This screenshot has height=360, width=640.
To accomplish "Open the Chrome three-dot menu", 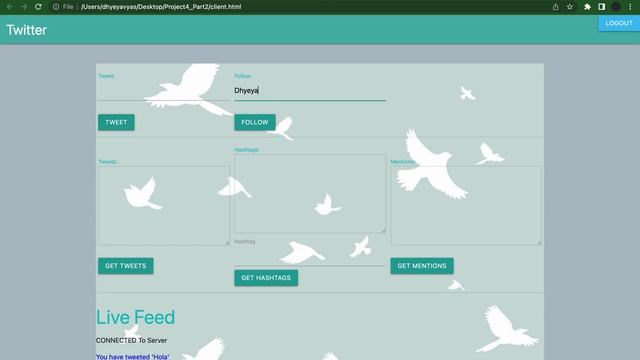I will [630, 7].
